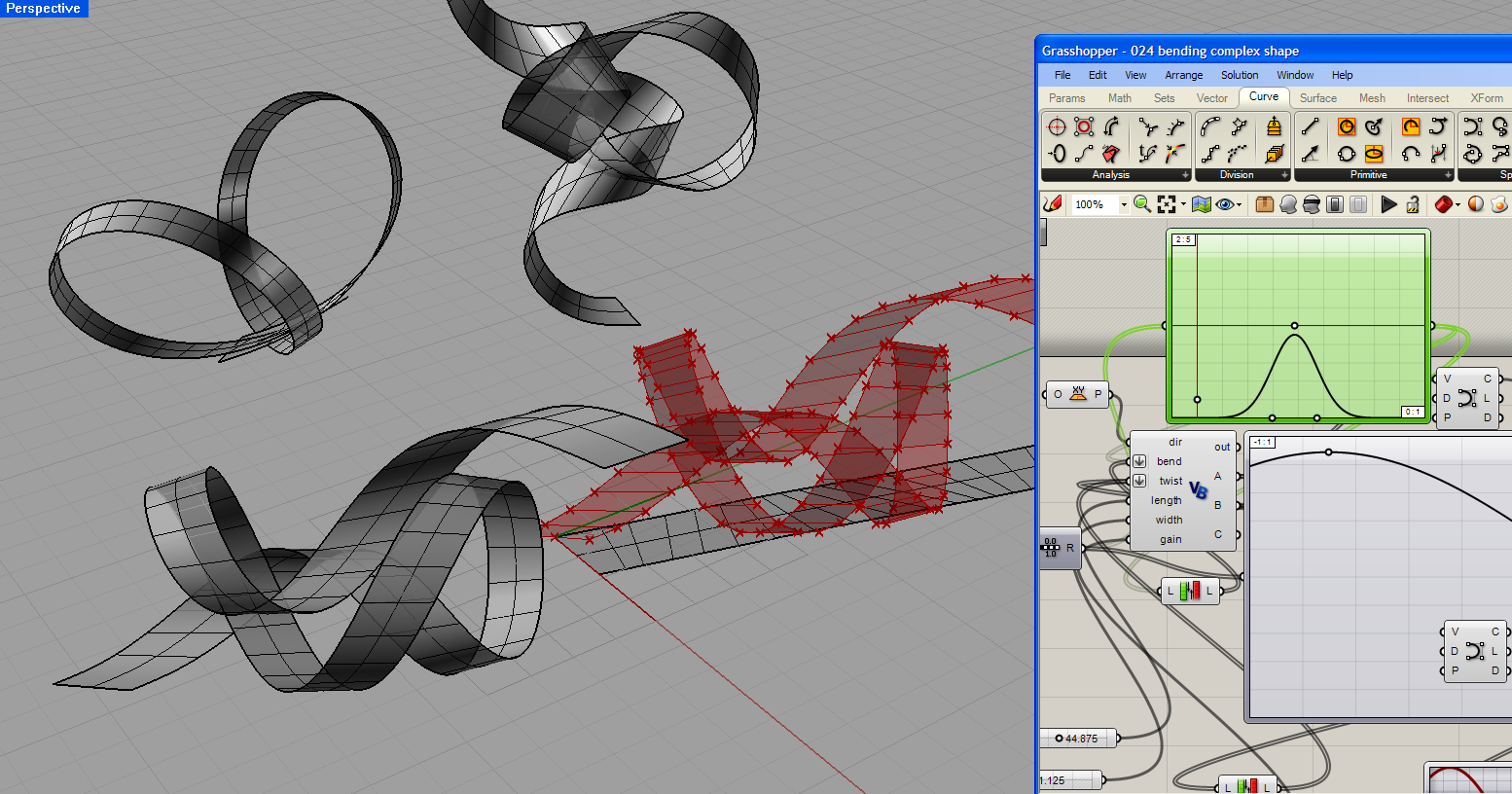This screenshot has width=1512, height=794.
Task: Recompute the solution with the play icon
Action: click(1389, 204)
